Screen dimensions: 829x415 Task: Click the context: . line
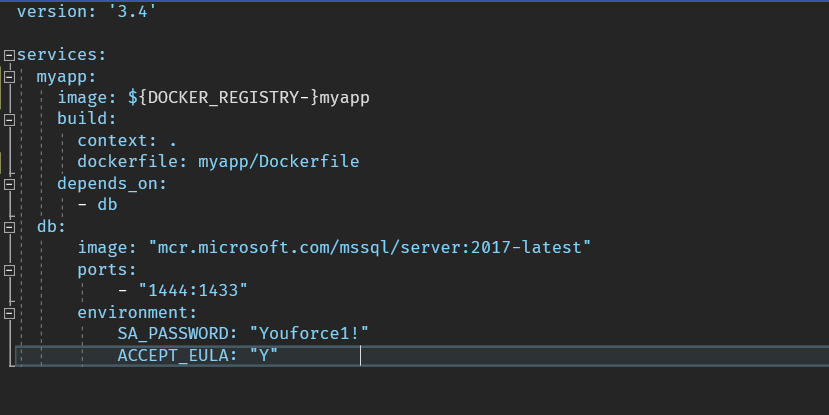pyautogui.click(x=127, y=141)
